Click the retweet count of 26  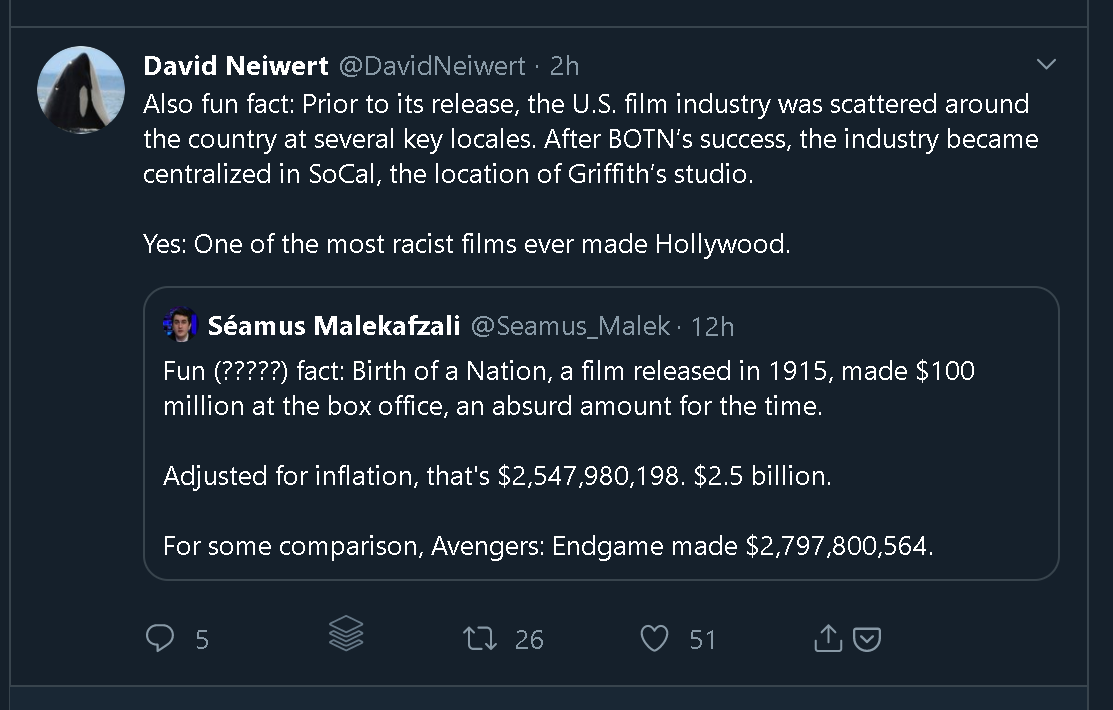[529, 639]
